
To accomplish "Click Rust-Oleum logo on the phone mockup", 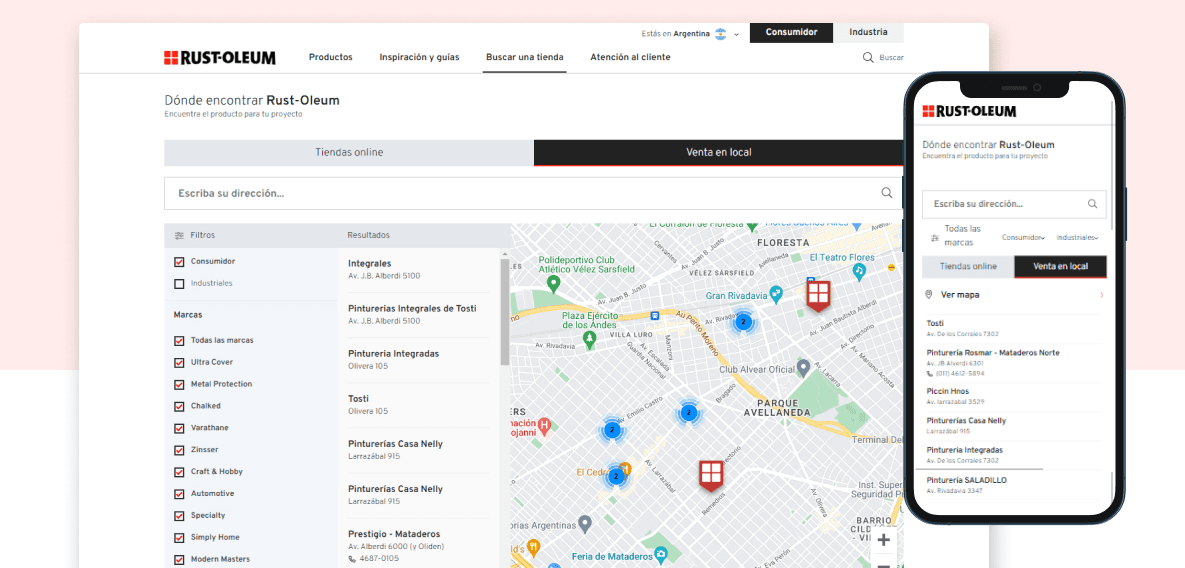I will click(x=970, y=111).
